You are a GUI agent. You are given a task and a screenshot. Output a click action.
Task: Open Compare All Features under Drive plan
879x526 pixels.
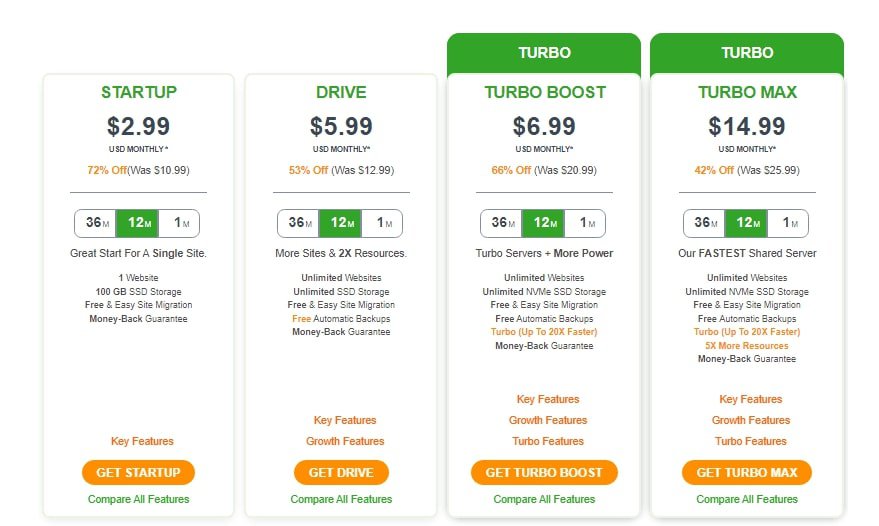point(341,499)
